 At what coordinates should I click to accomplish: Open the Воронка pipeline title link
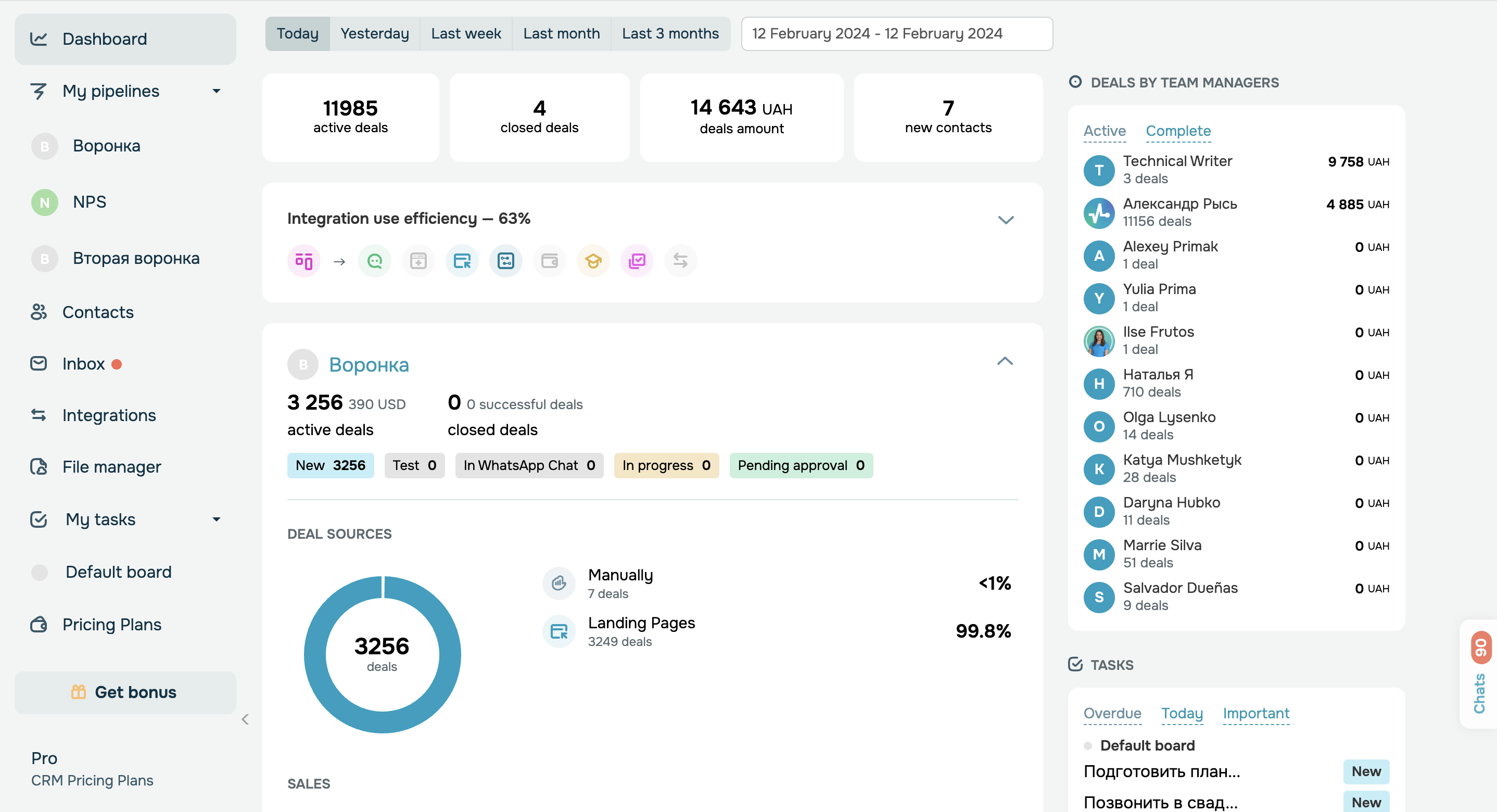[x=369, y=365]
